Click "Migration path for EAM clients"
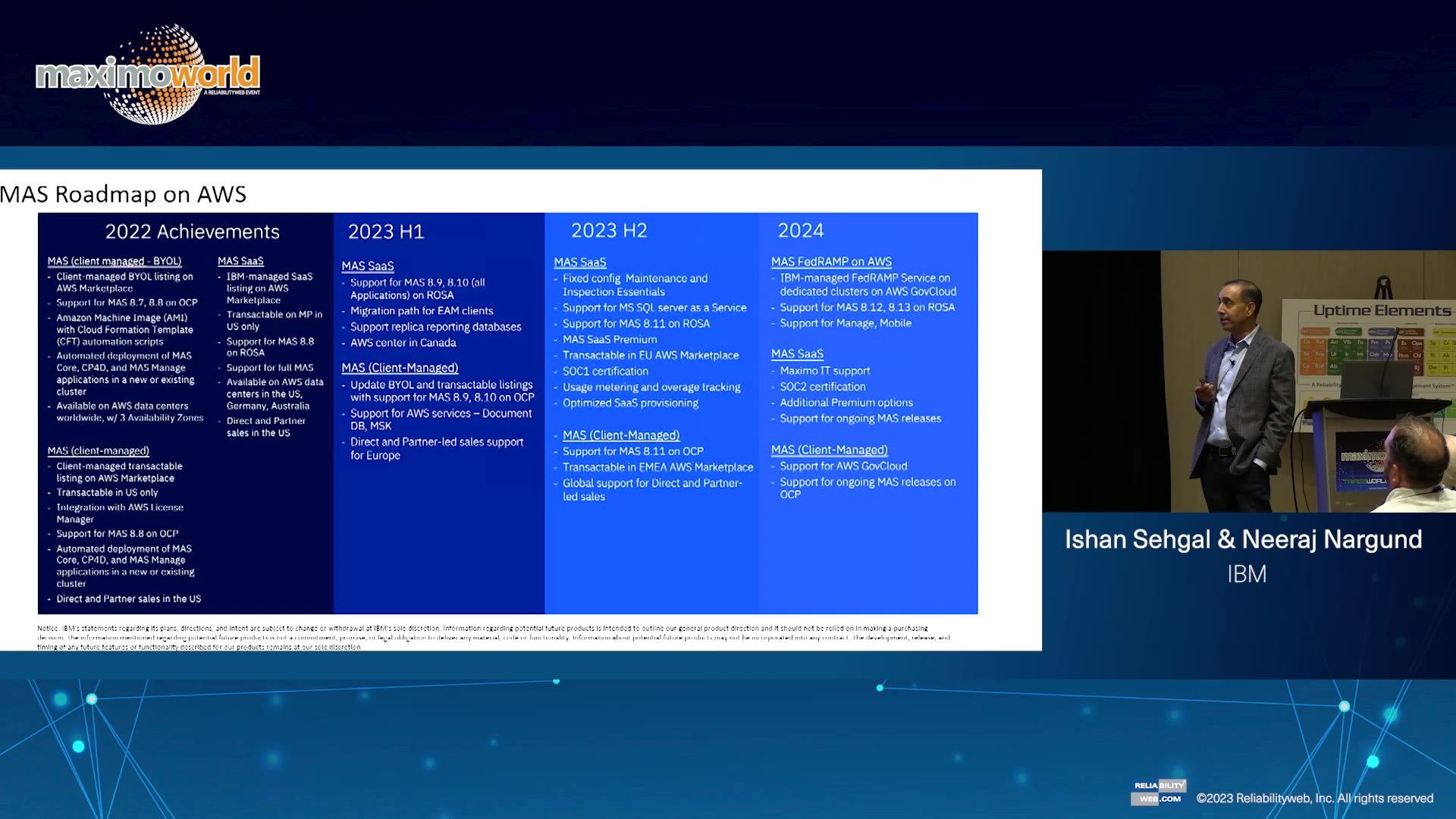The image size is (1456, 819). [422, 311]
